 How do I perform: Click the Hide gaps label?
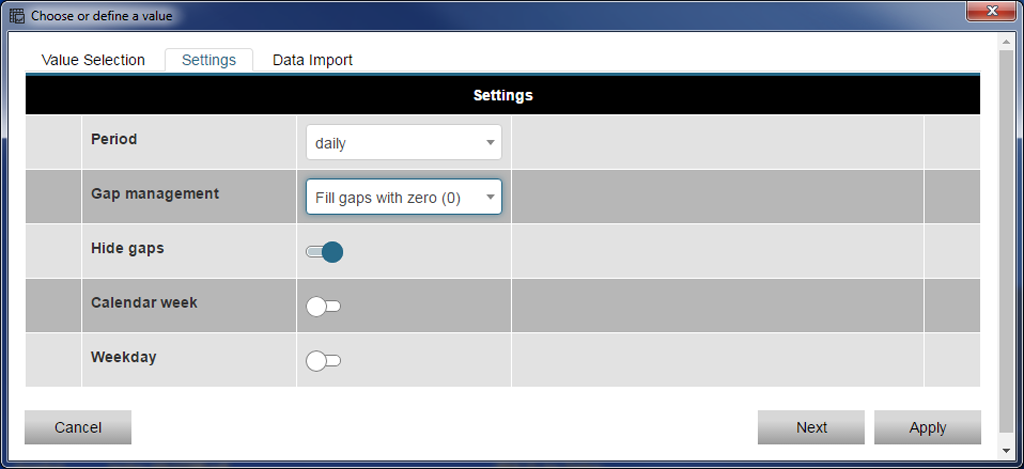(x=127, y=248)
